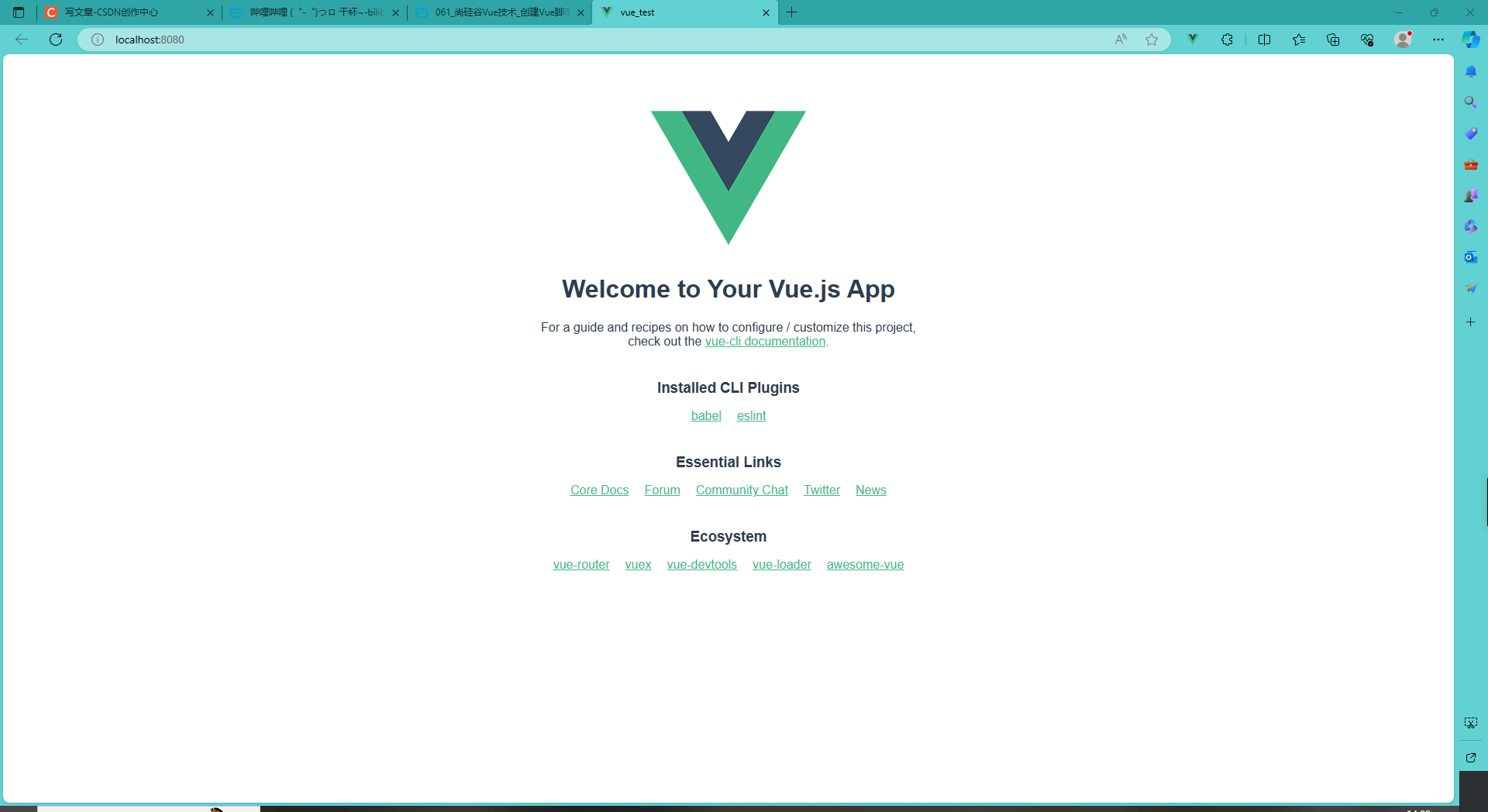Open the vue-router link

point(581,565)
